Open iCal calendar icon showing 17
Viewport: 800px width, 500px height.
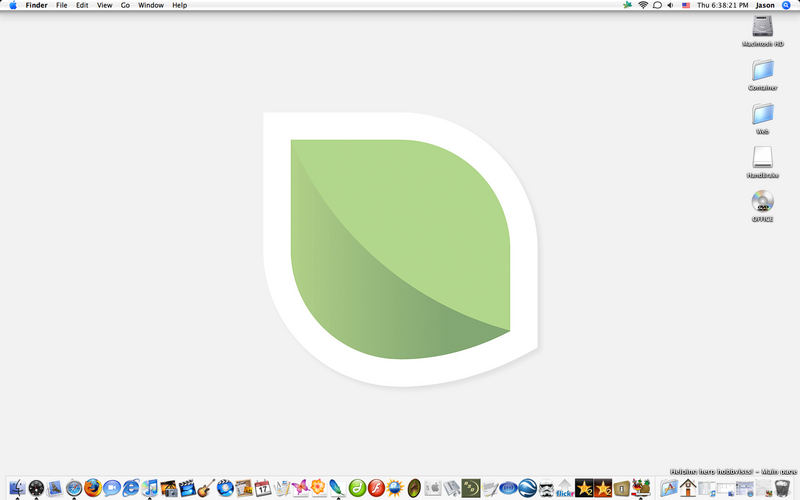pos(263,488)
